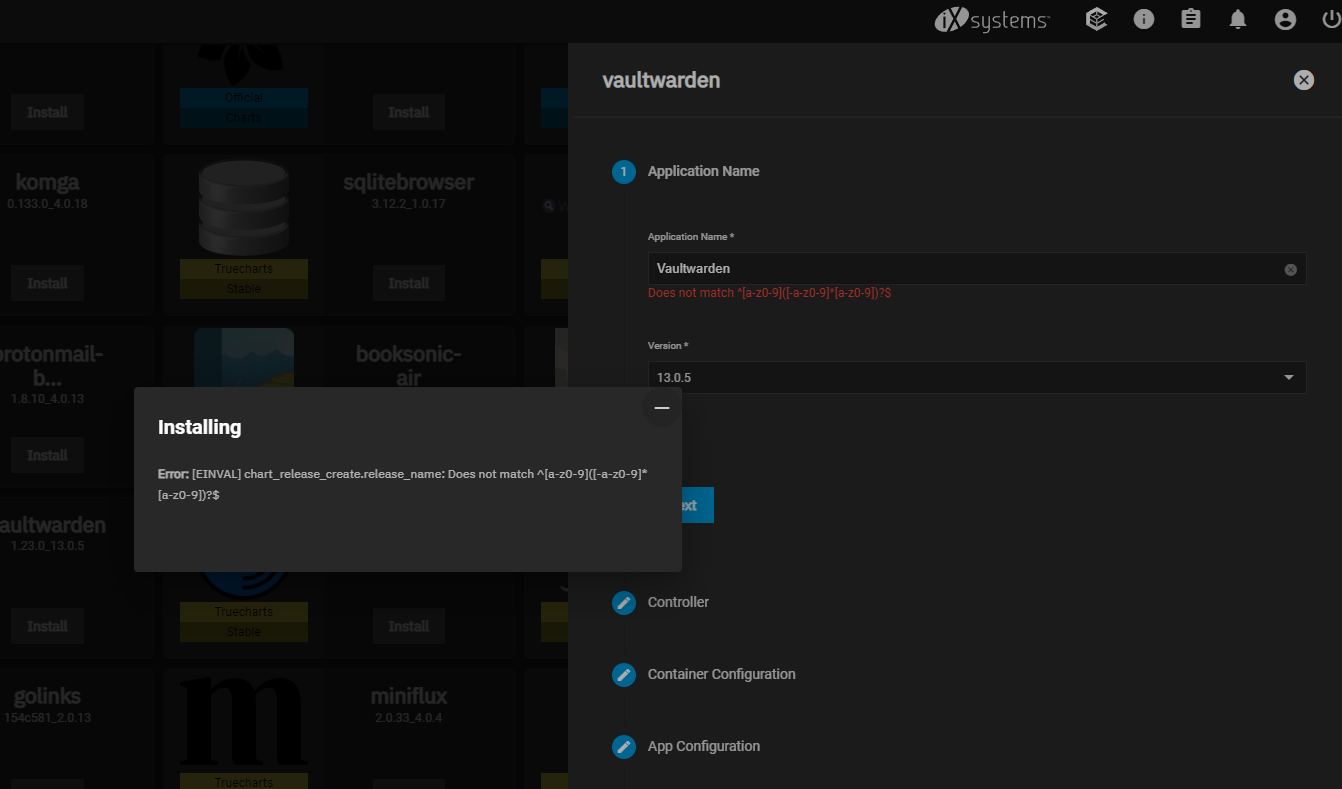The height and width of the screenshot is (789, 1342).
Task: Open the TrueCommand cube icon menu
Action: tap(1097, 19)
